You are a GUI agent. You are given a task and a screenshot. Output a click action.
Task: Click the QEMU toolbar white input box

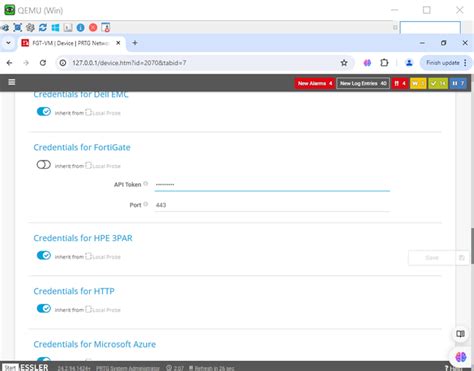click(430, 27)
